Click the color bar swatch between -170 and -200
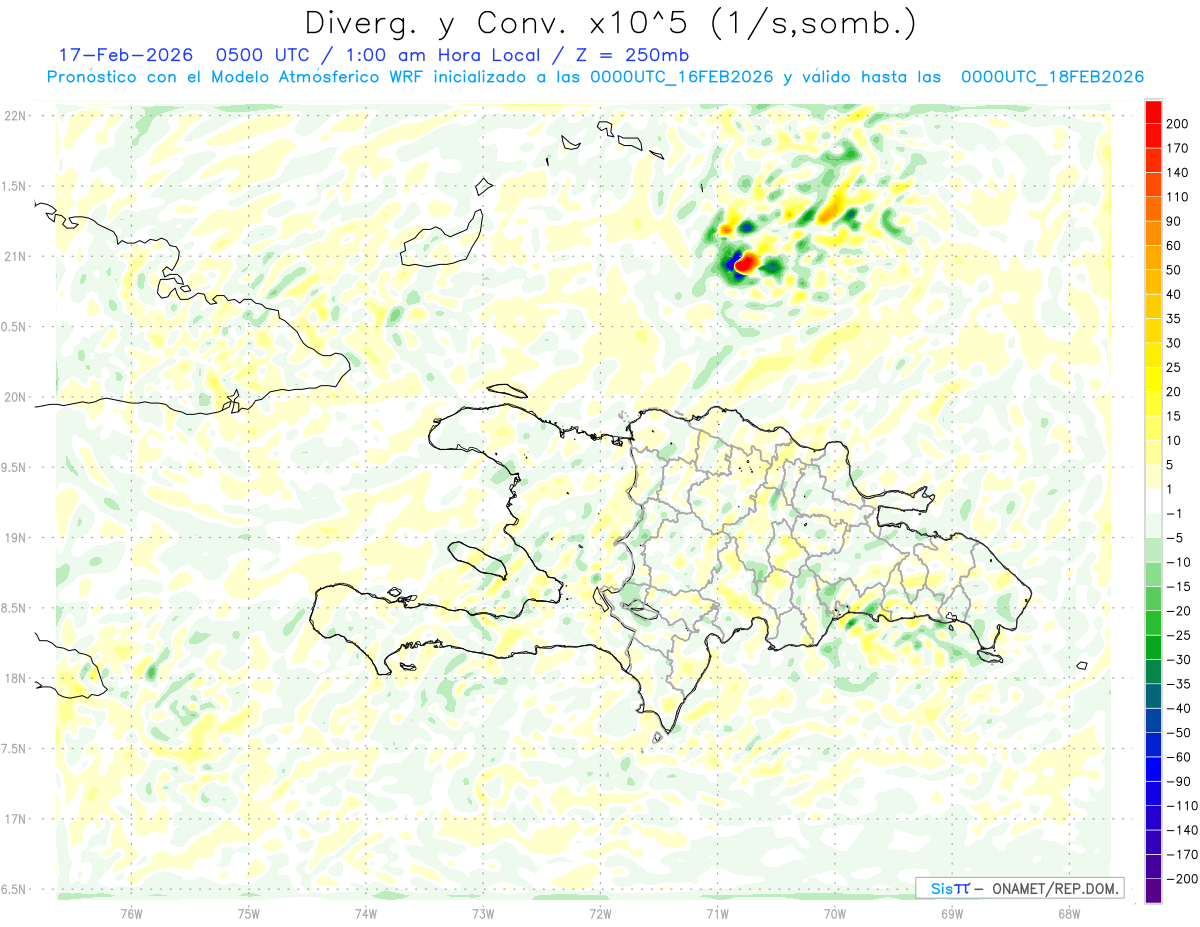 pyautogui.click(x=1153, y=866)
